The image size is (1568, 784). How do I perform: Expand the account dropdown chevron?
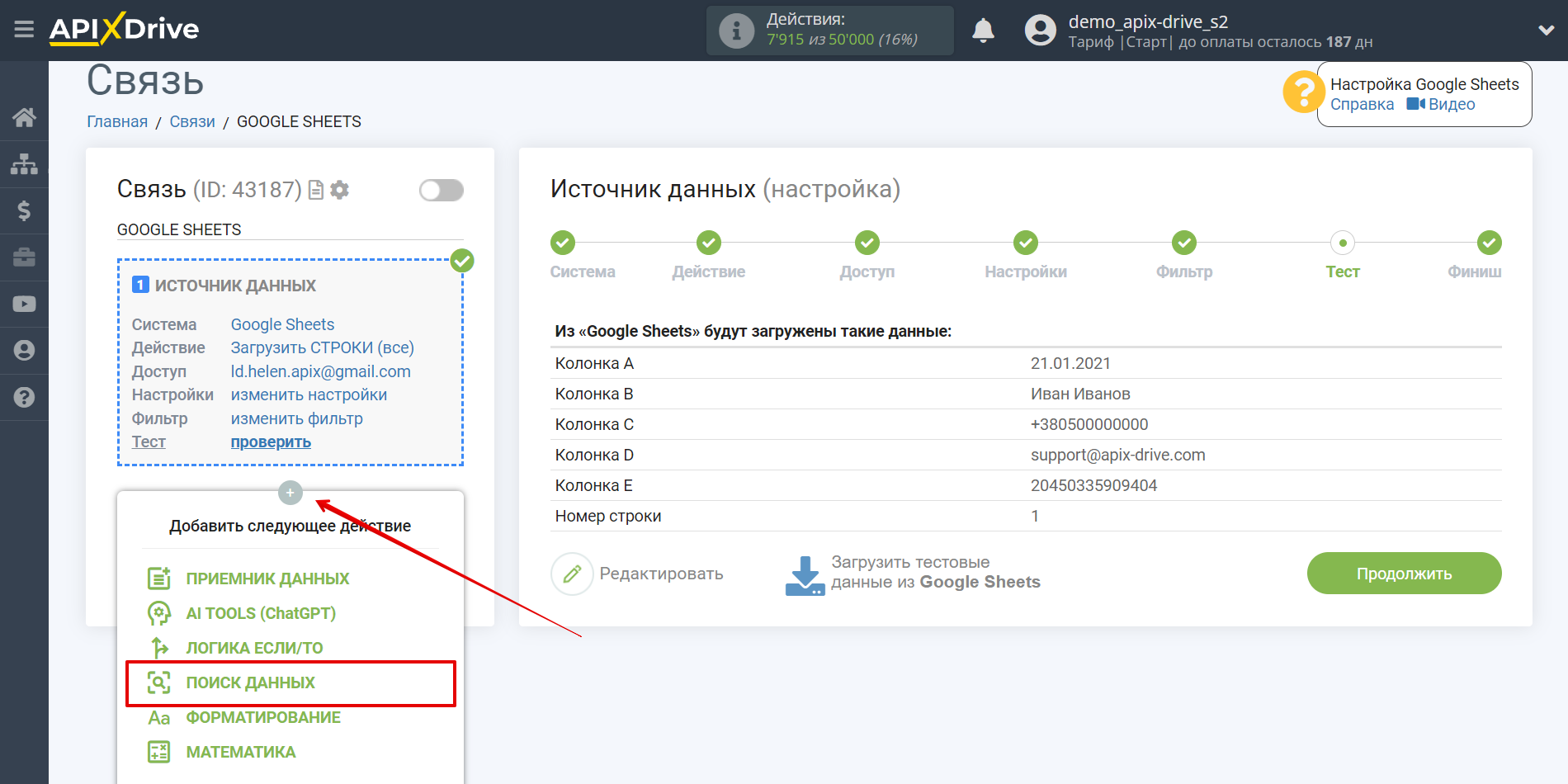1546,31
